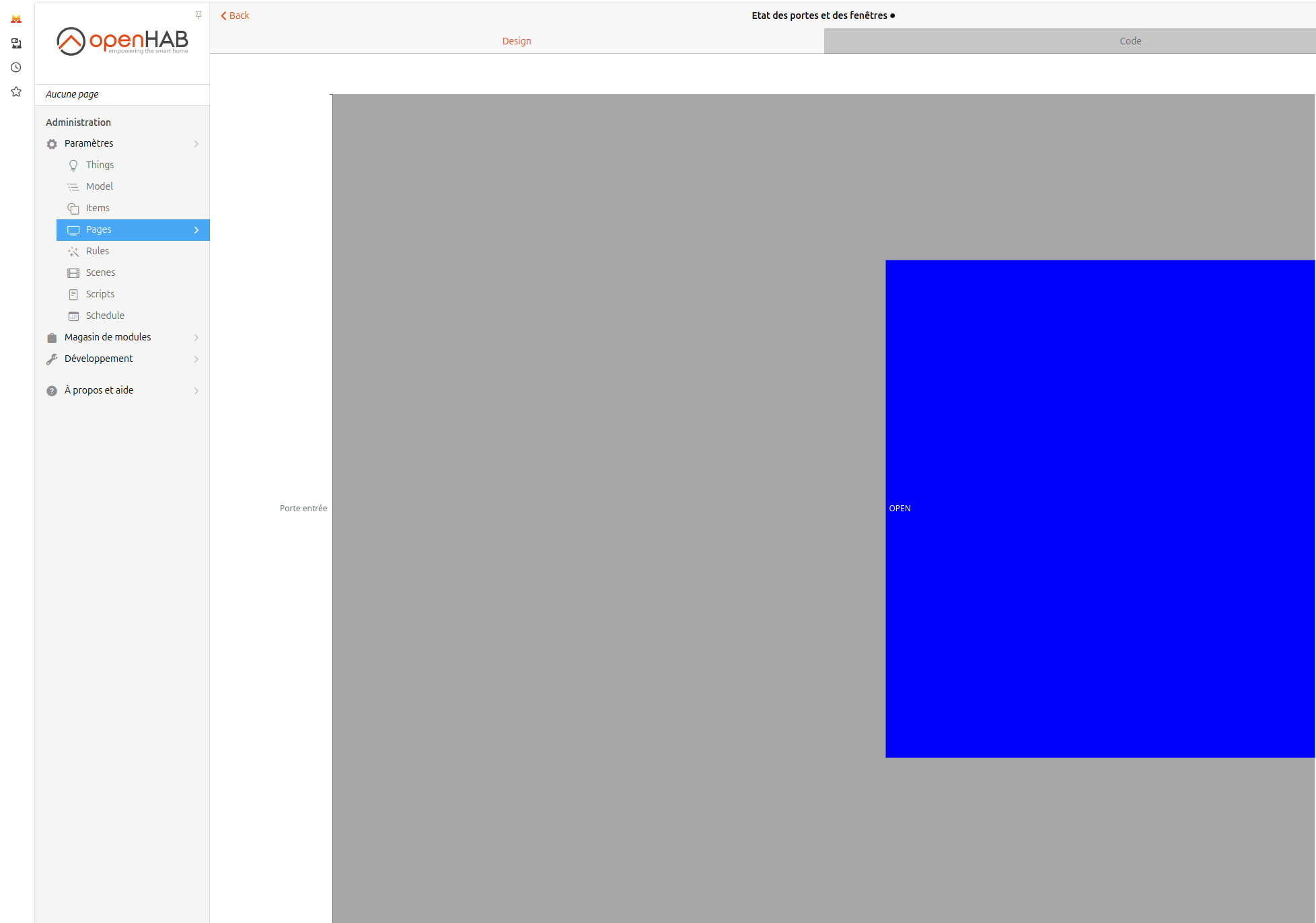Switch to the Design tab
Image resolution: width=1316 pixels, height=923 pixels.
tap(517, 41)
